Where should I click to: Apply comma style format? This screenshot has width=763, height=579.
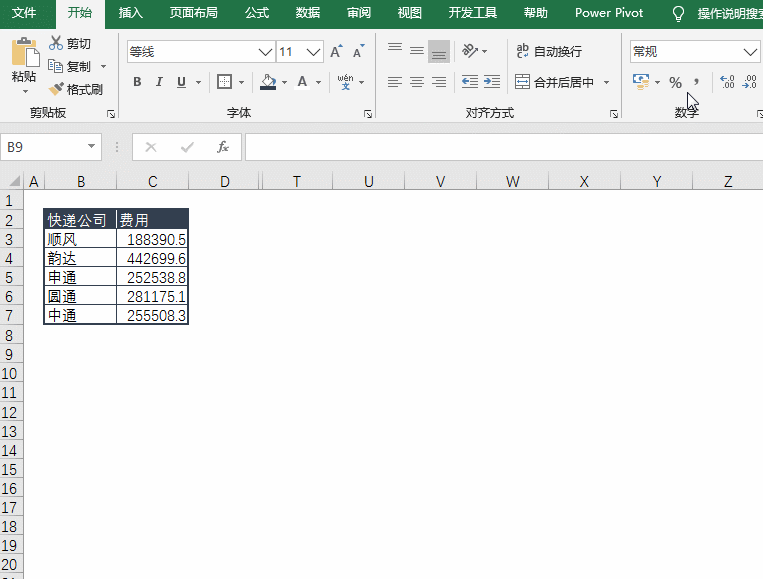pos(696,82)
